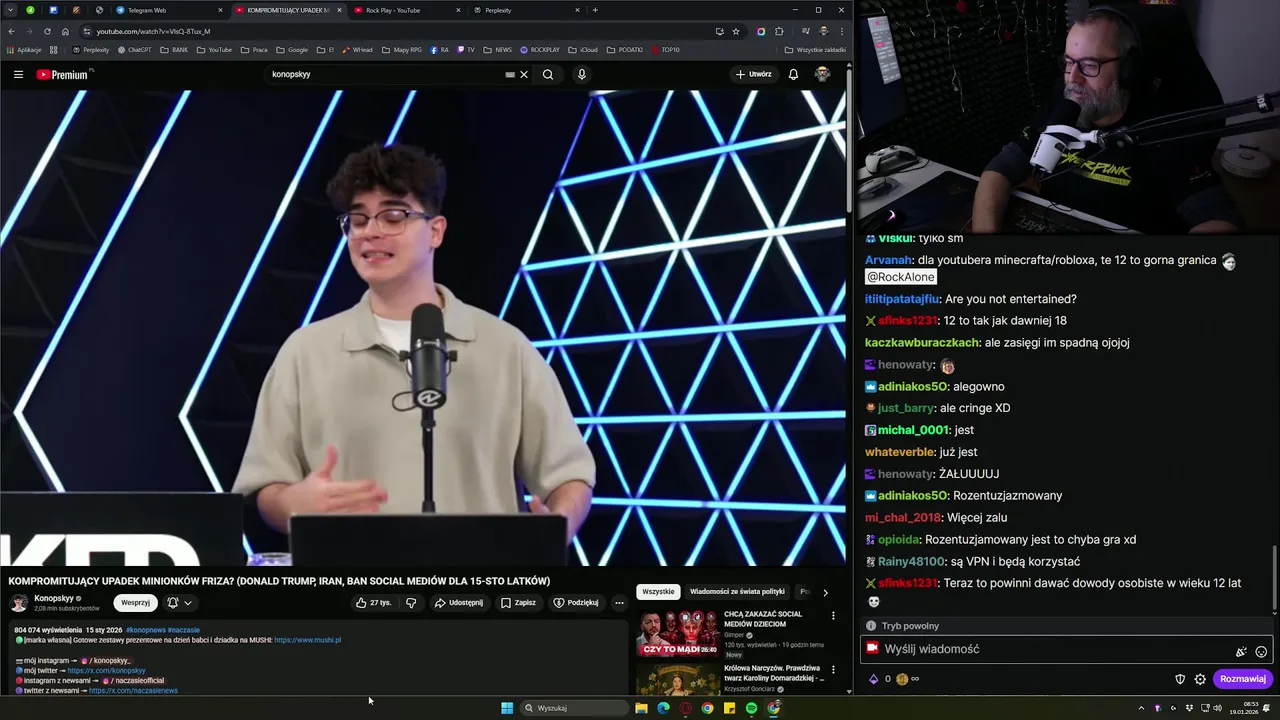Open CZY TO MĄDRE video thumbnail
The height and width of the screenshot is (720, 1280).
pyautogui.click(x=677, y=633)
